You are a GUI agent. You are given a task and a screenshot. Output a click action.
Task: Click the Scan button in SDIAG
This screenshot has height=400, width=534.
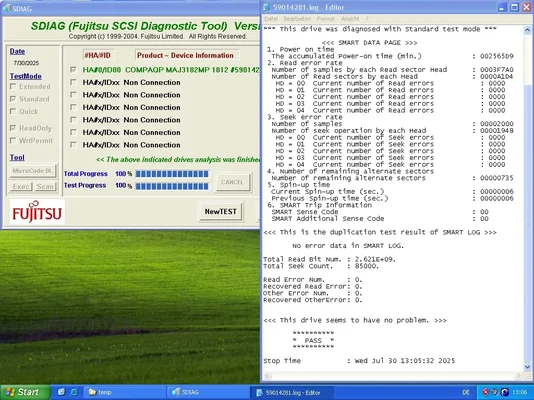[45, 187]
